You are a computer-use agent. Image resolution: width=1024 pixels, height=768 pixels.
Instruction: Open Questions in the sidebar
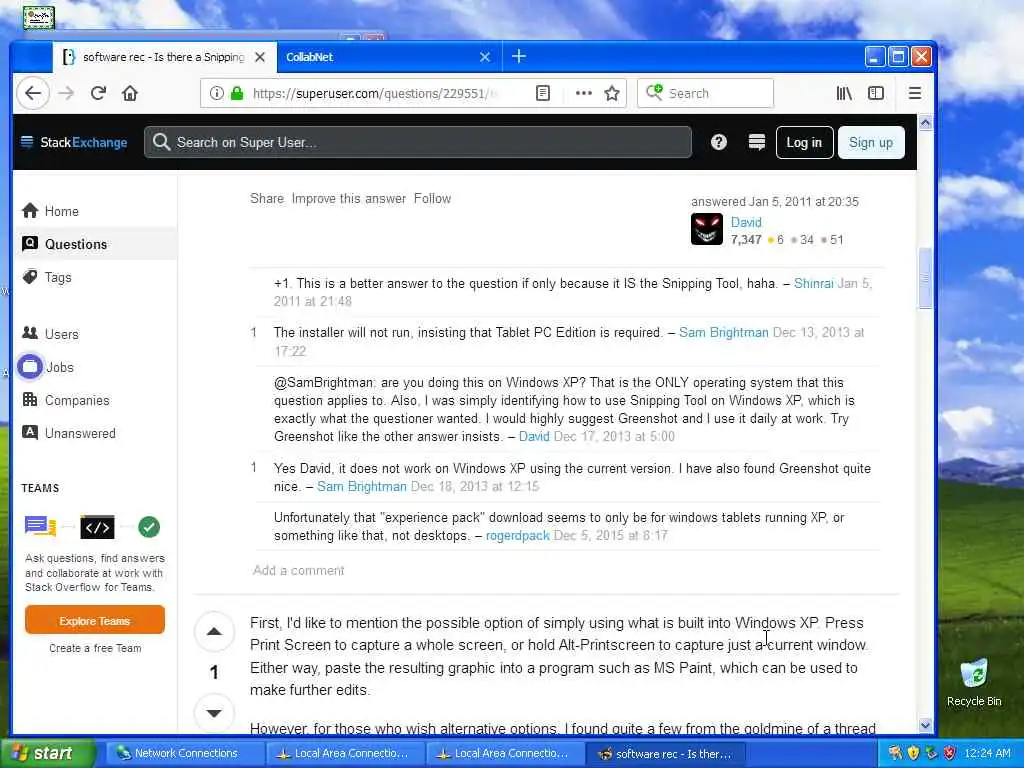click(95, 244)
